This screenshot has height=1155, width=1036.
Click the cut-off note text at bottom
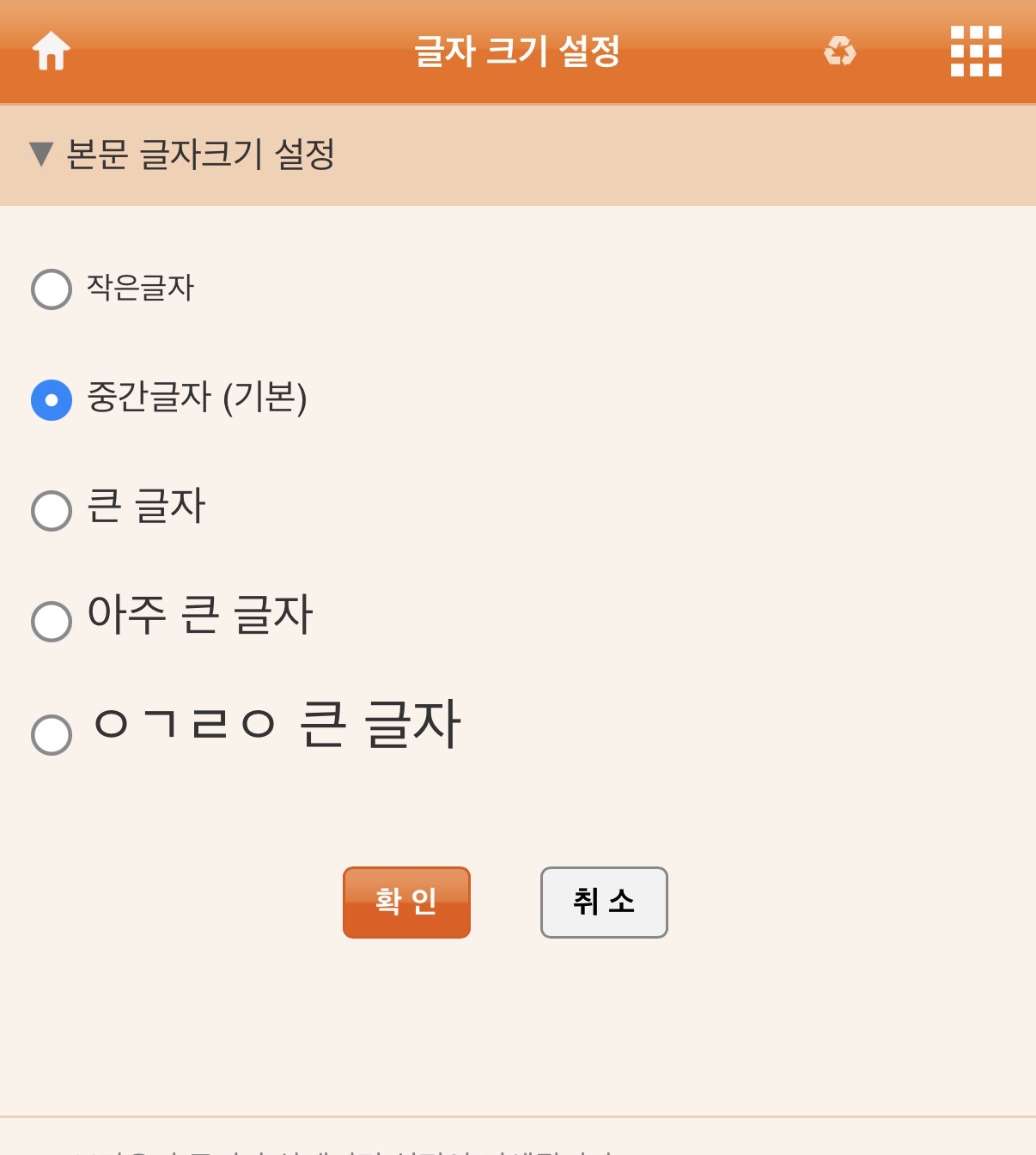coord(344,1151)
